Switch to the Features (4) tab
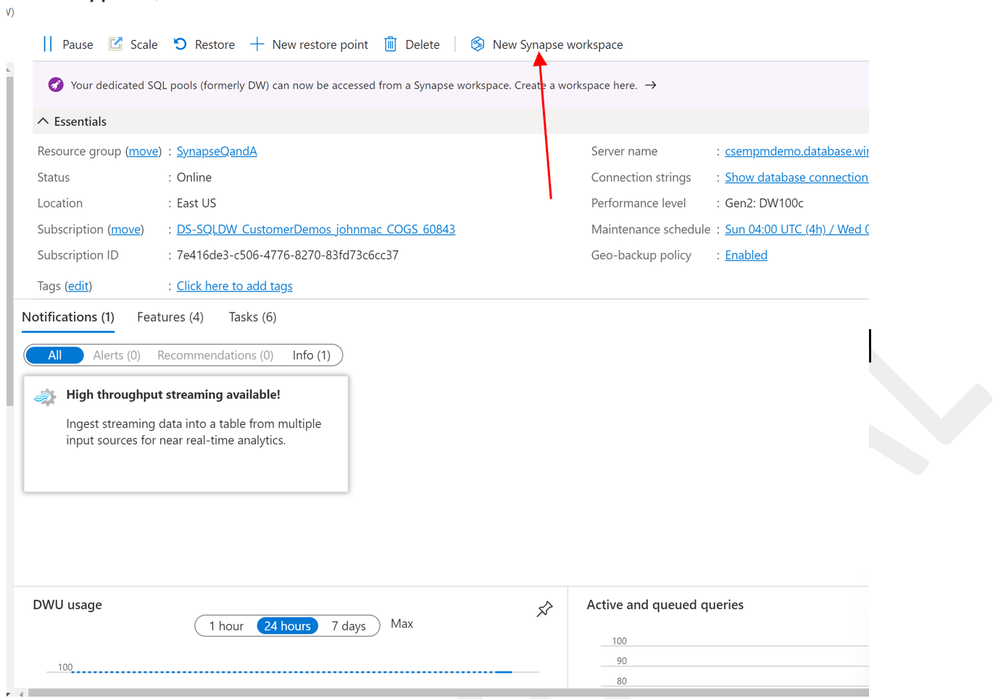This screenshot has height=699, width=998. click(170, 317)
